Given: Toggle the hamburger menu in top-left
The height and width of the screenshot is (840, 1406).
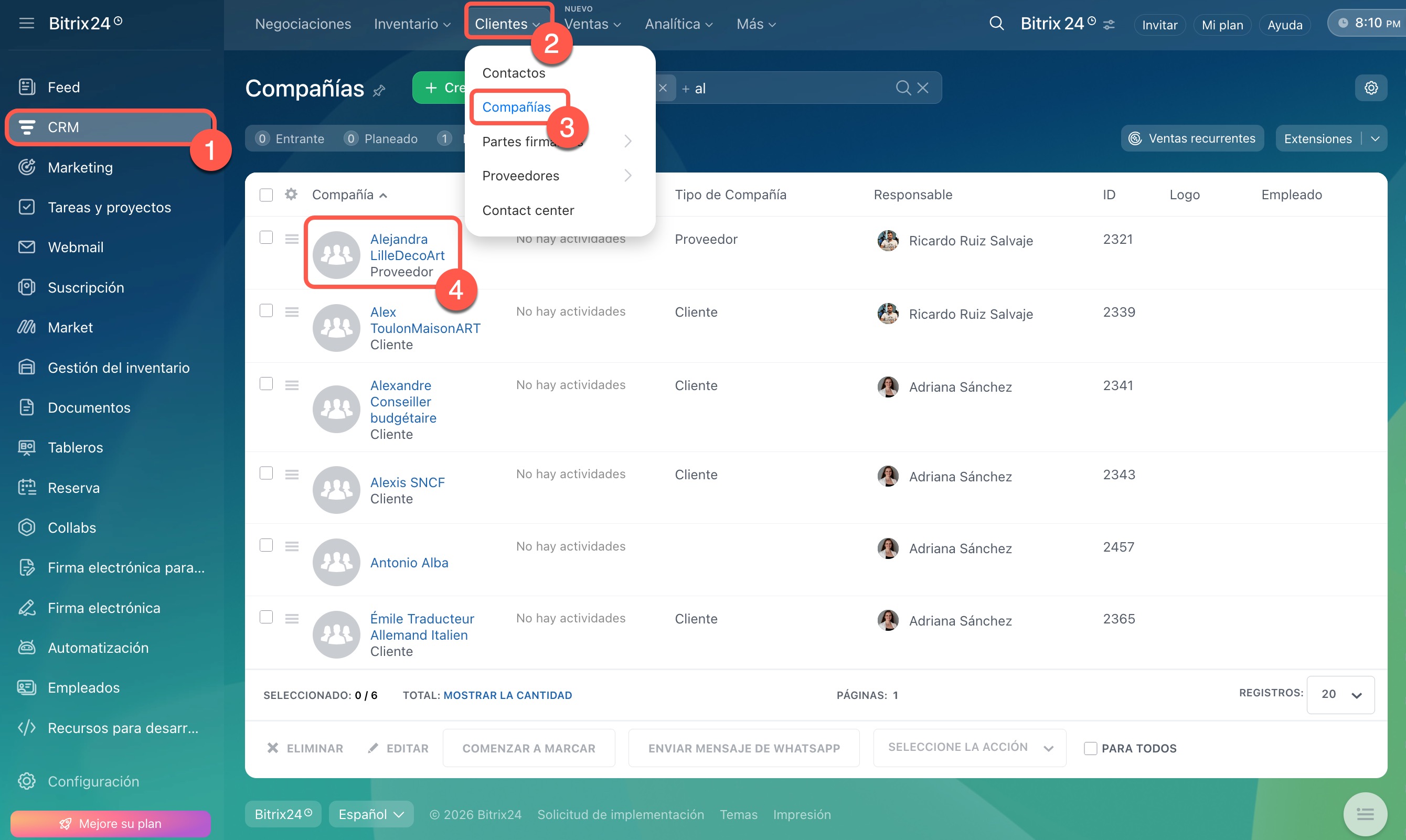Looking at the screenshot, I should (x=26, y=23).
